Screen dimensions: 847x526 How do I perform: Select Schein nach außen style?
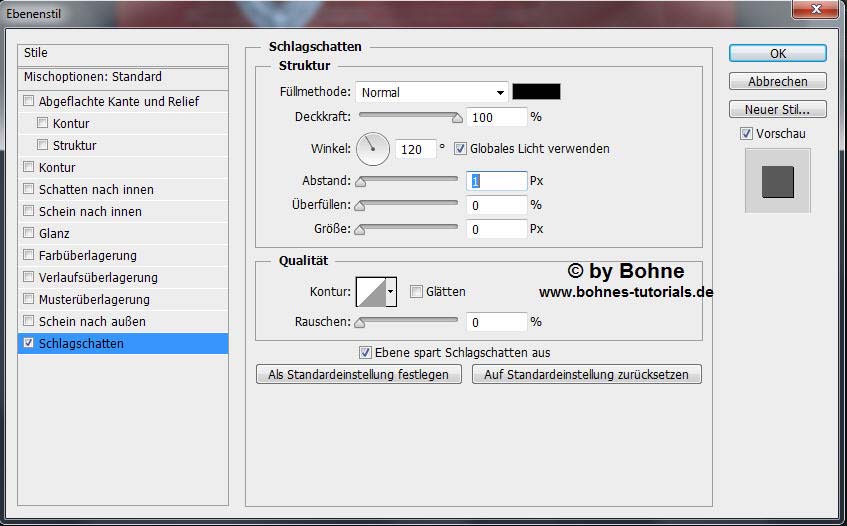coord(92,321)
